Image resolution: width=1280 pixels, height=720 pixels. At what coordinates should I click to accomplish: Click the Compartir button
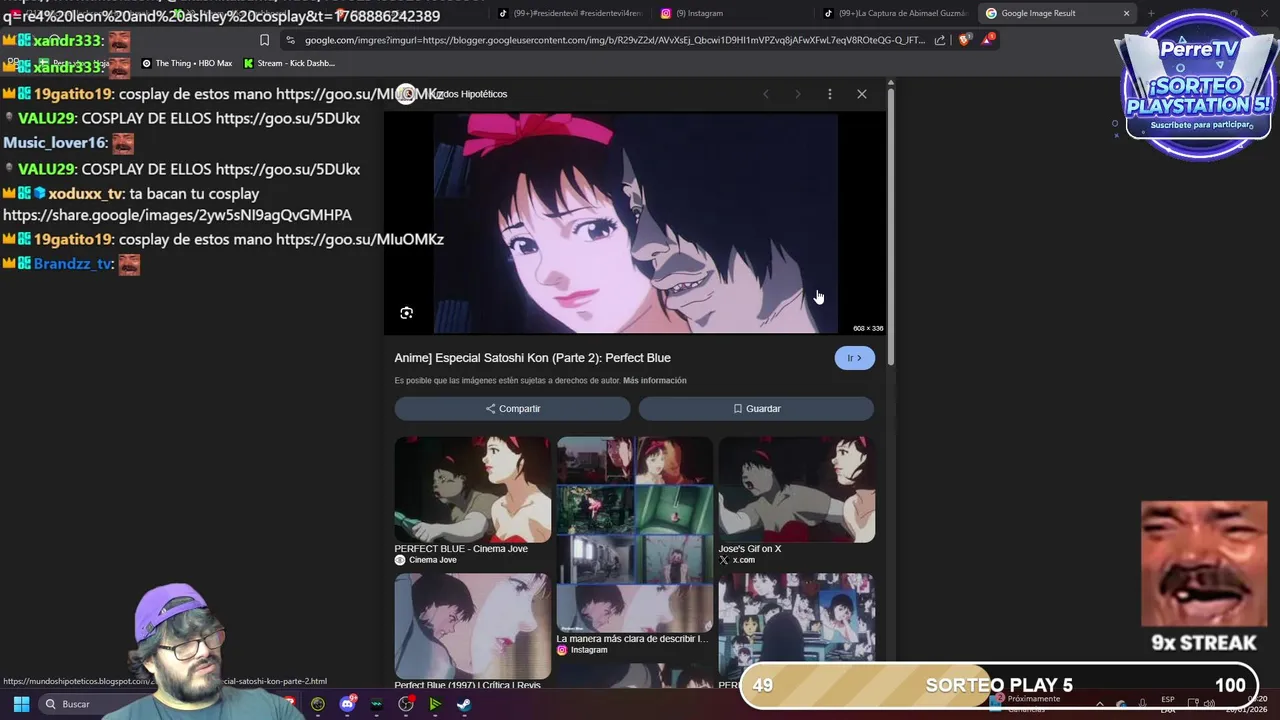point(512,408)
